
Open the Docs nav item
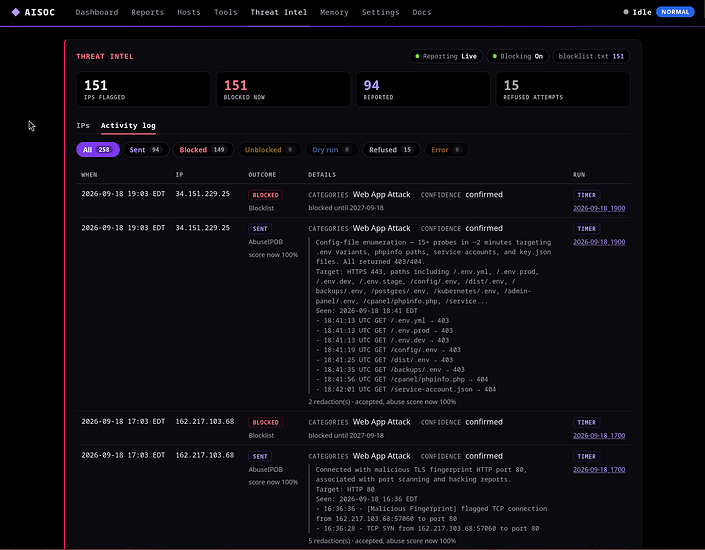tap(422, 12)
